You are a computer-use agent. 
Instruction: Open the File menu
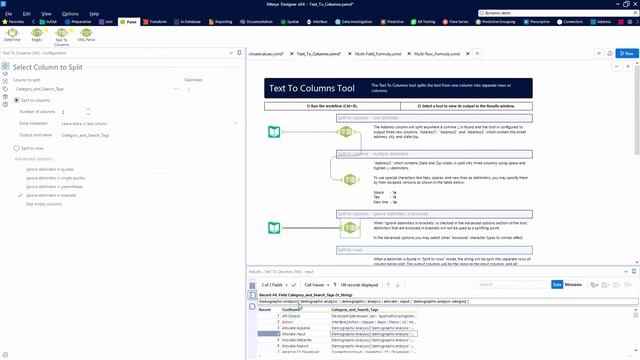coord(8,13)
